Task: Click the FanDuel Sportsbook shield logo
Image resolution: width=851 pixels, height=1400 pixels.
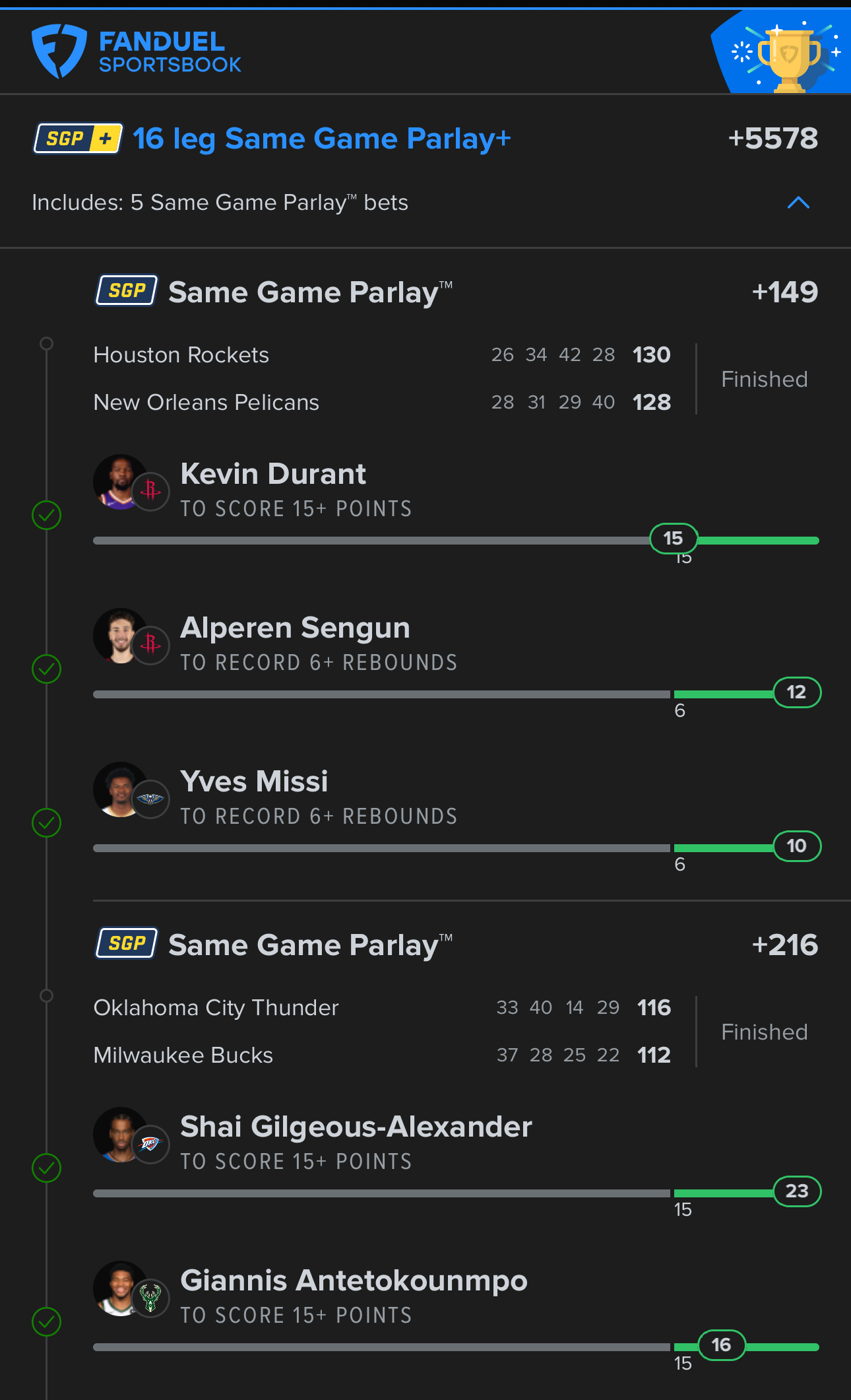Action: [x=59, y=51]
